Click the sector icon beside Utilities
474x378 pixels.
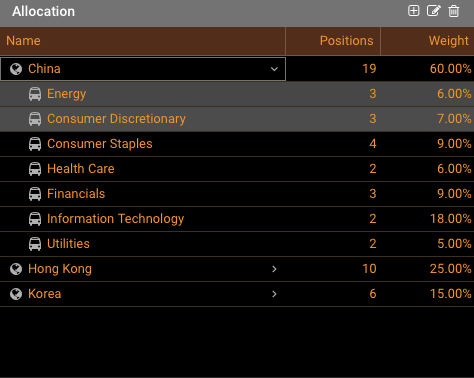35,244
